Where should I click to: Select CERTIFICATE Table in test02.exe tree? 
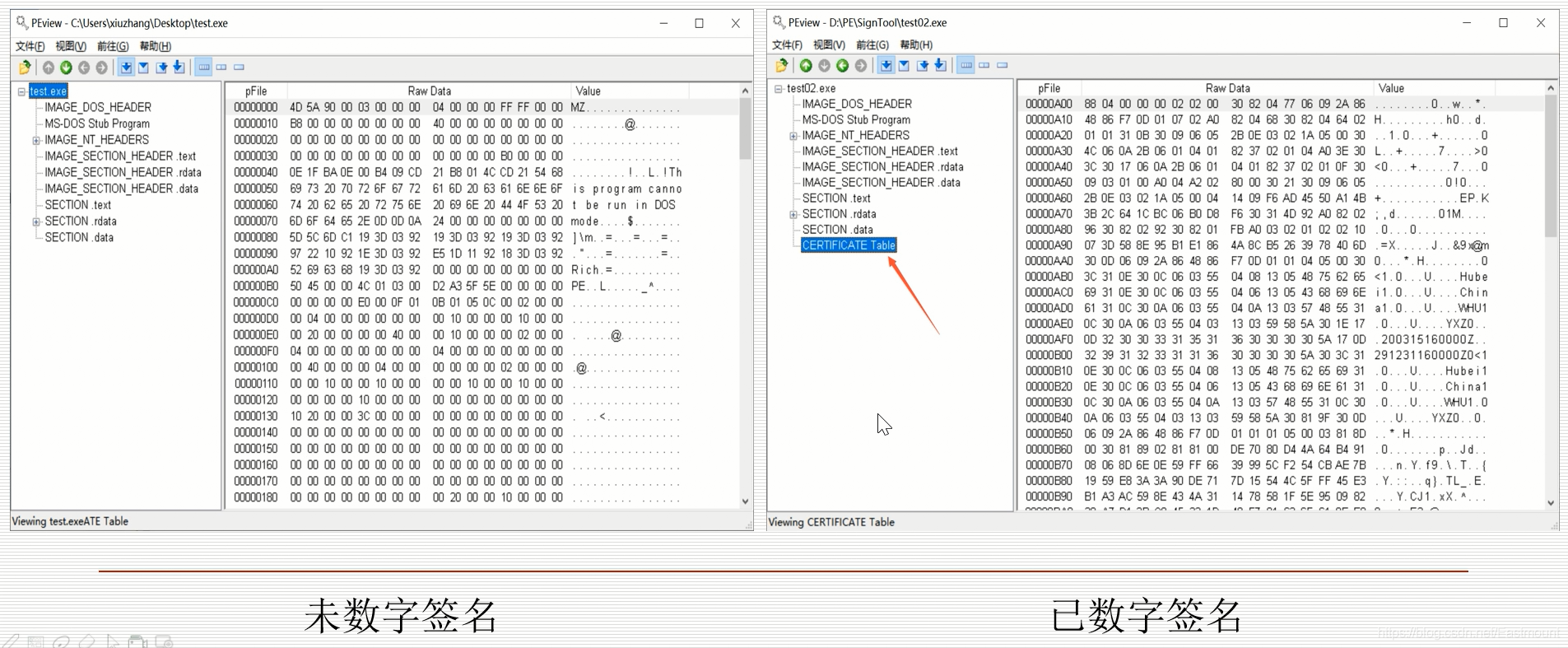(x=849, y=245)
